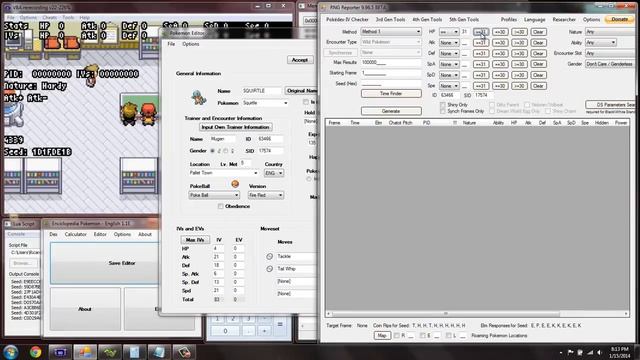Open the Version dropdown showing Fire Red

tap(265, 196)
